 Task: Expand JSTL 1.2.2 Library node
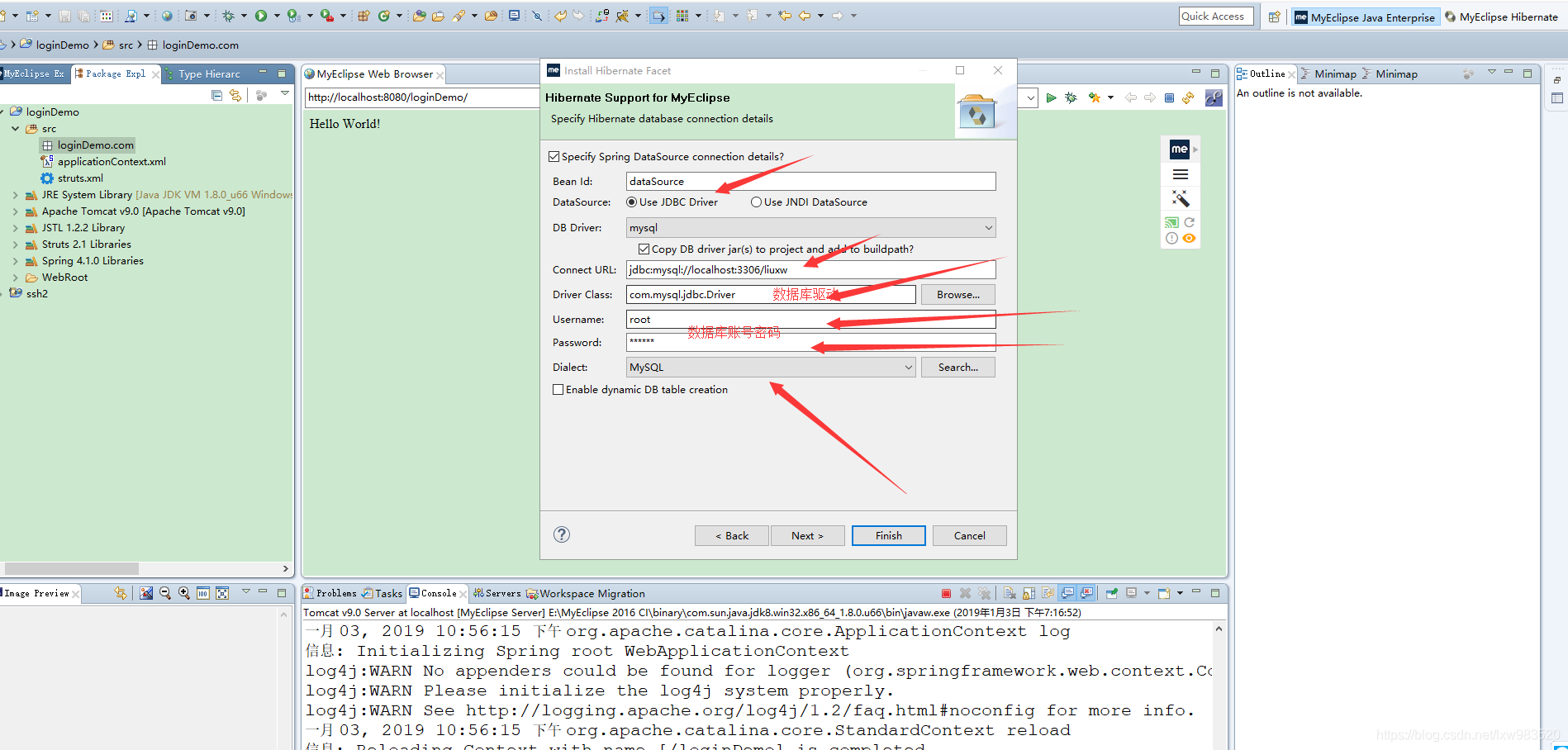[15, 228]
